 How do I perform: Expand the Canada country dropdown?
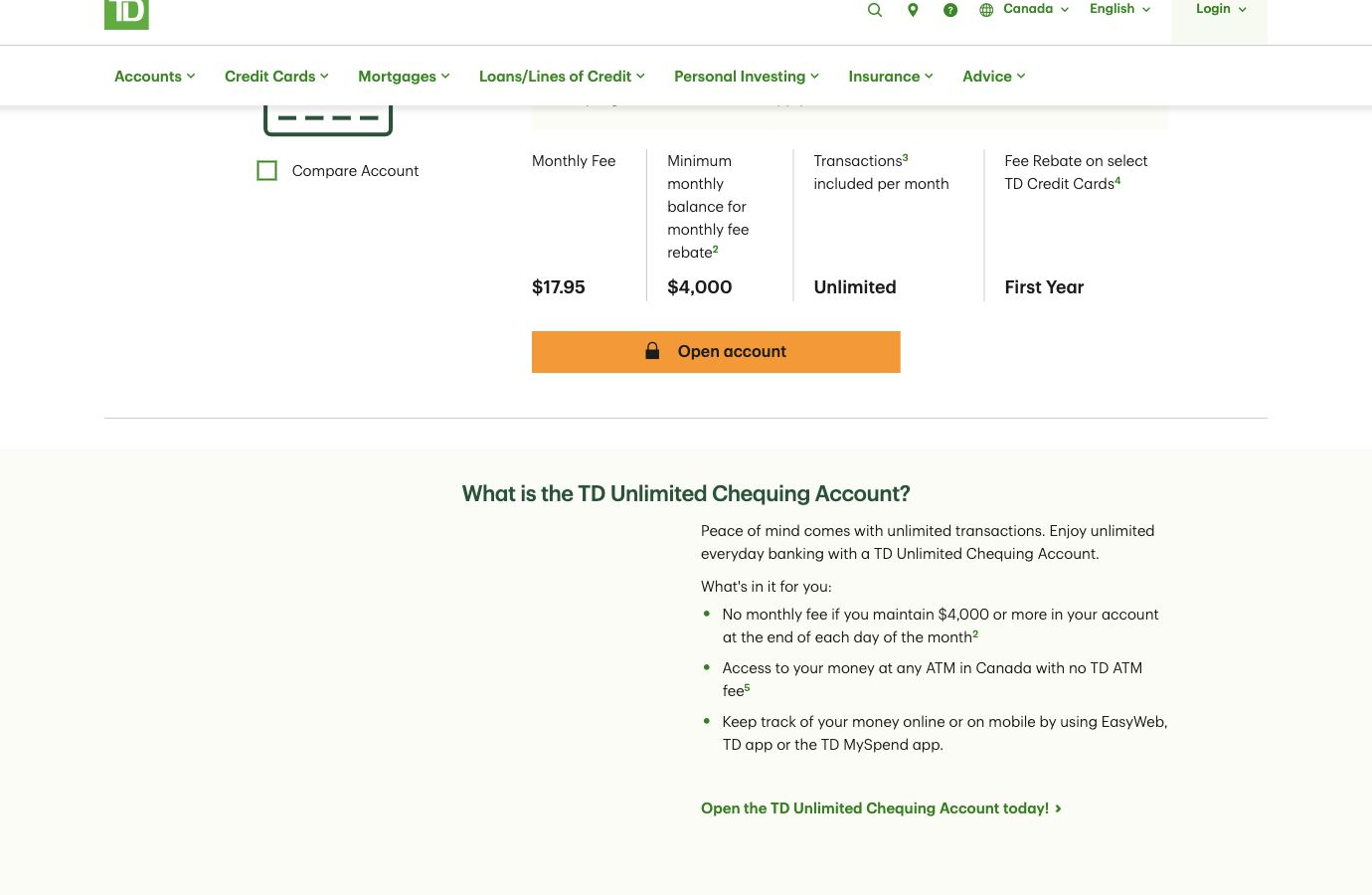[x=1035, y=9]
